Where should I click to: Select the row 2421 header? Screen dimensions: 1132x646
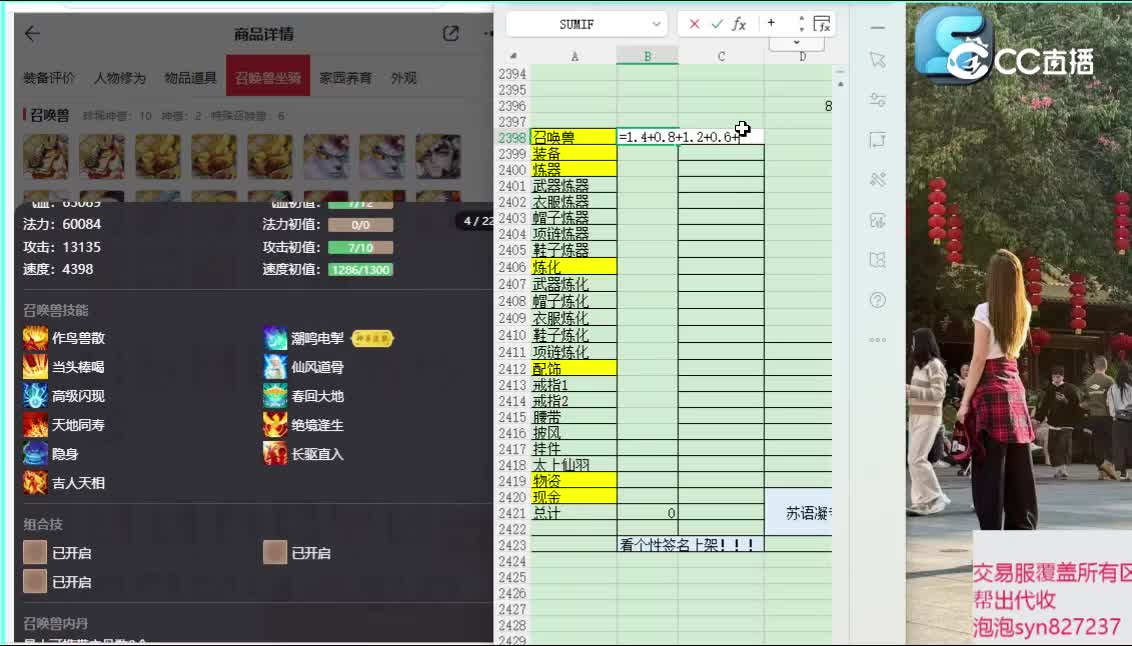point(512,513)
